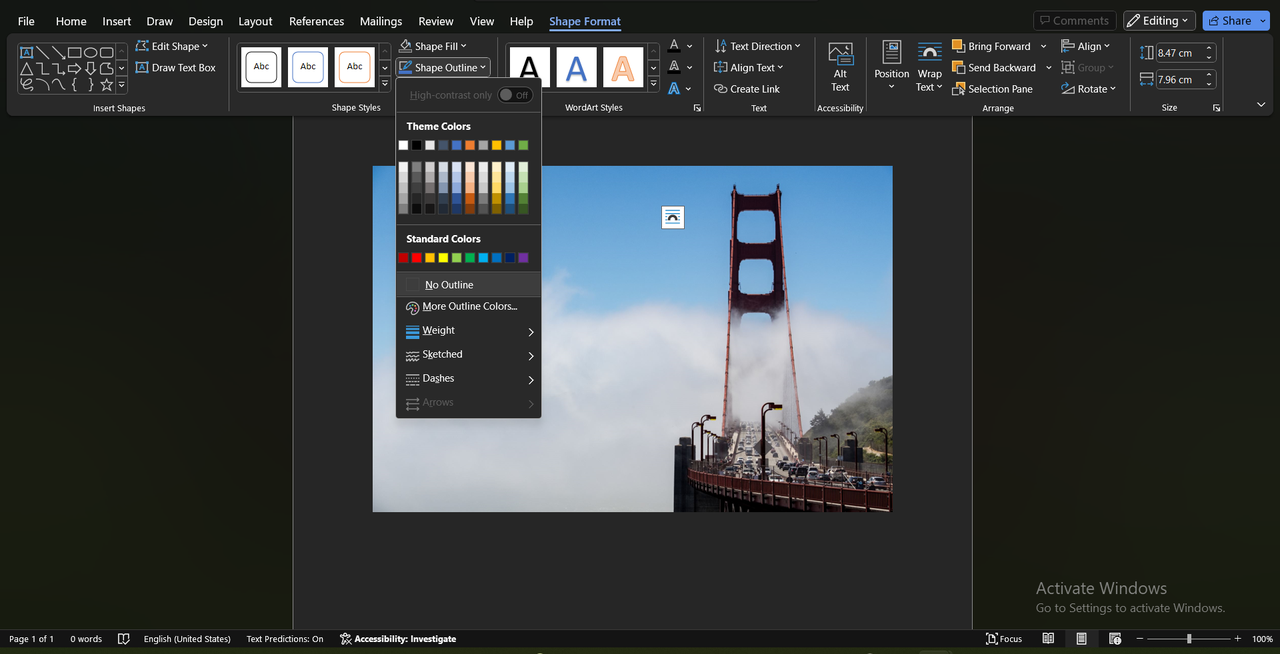This screenshot has height=654, width=1280.
Task: Open the Mailings ribbon tab
Action: (380, 21)
